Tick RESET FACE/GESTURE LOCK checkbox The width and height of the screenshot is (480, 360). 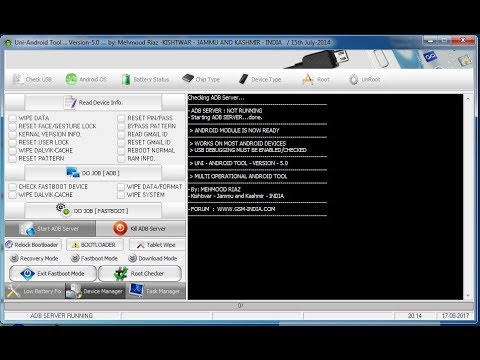13,126
